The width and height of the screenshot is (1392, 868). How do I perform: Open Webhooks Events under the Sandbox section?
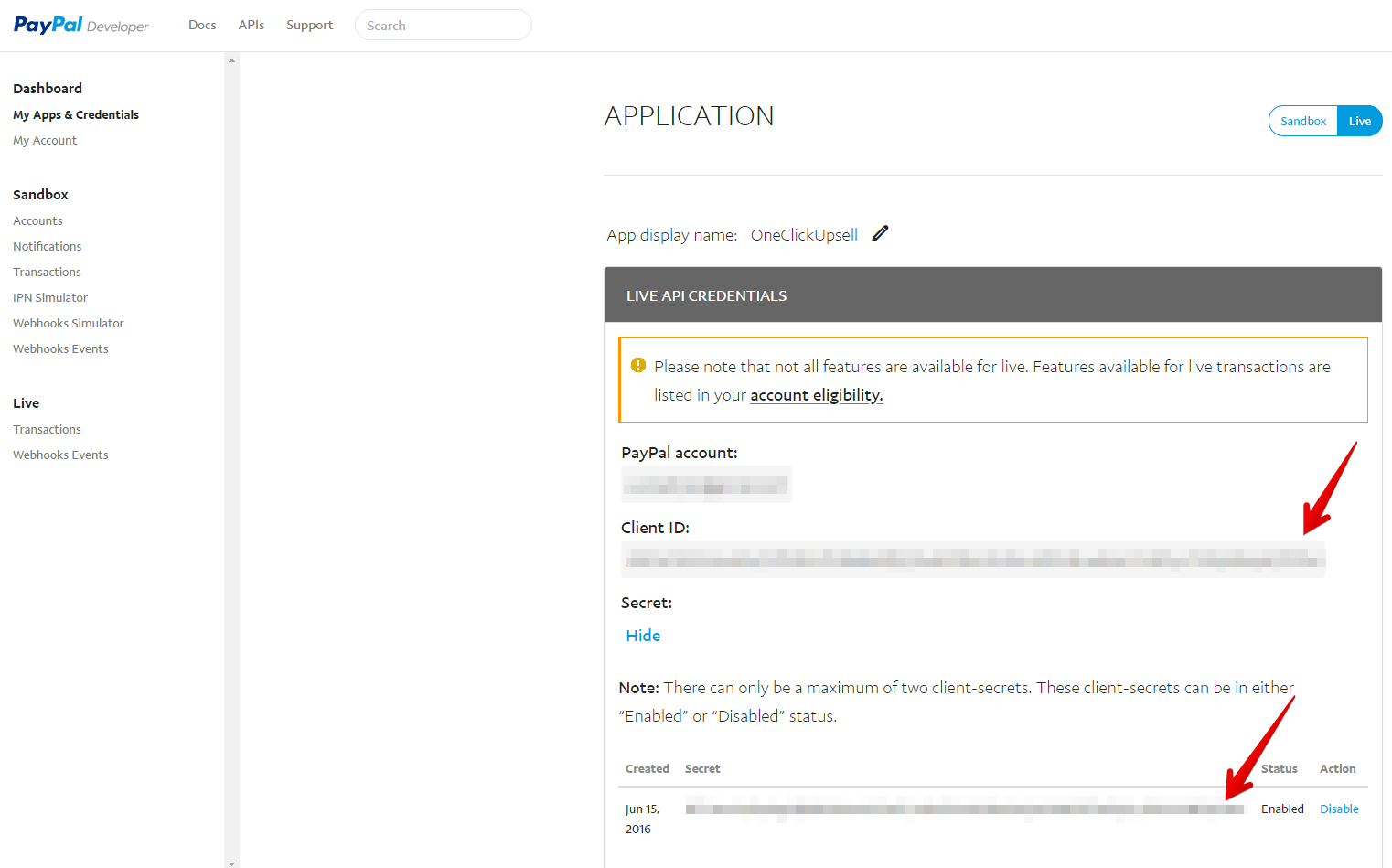[x=60, y=348]
